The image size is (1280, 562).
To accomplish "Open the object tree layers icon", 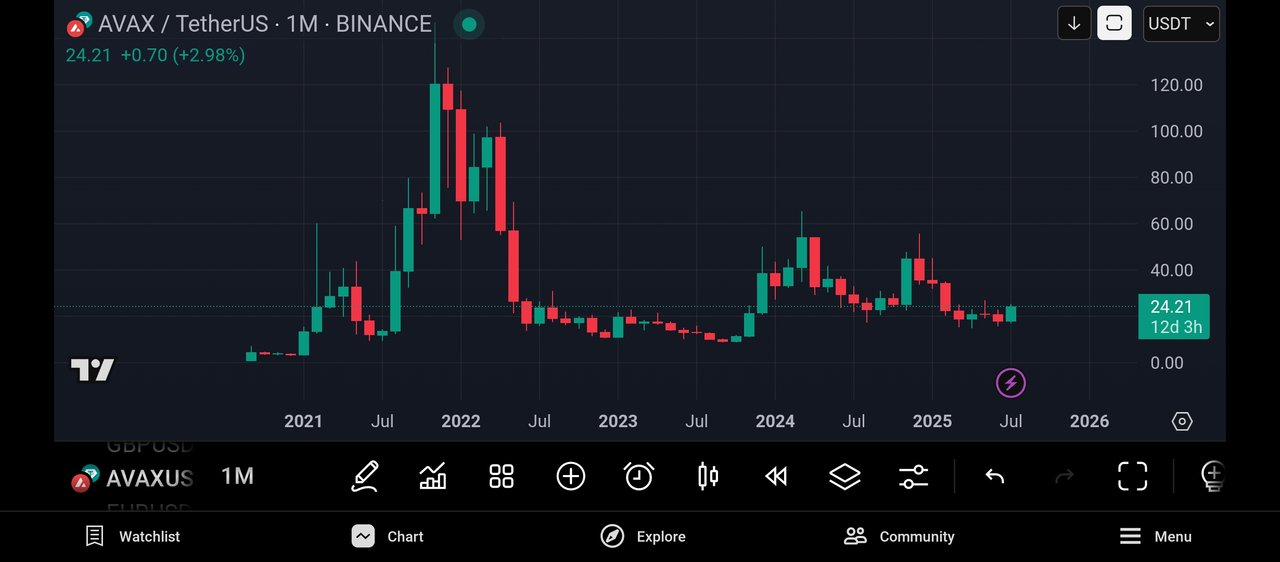I will click(845, 477).
